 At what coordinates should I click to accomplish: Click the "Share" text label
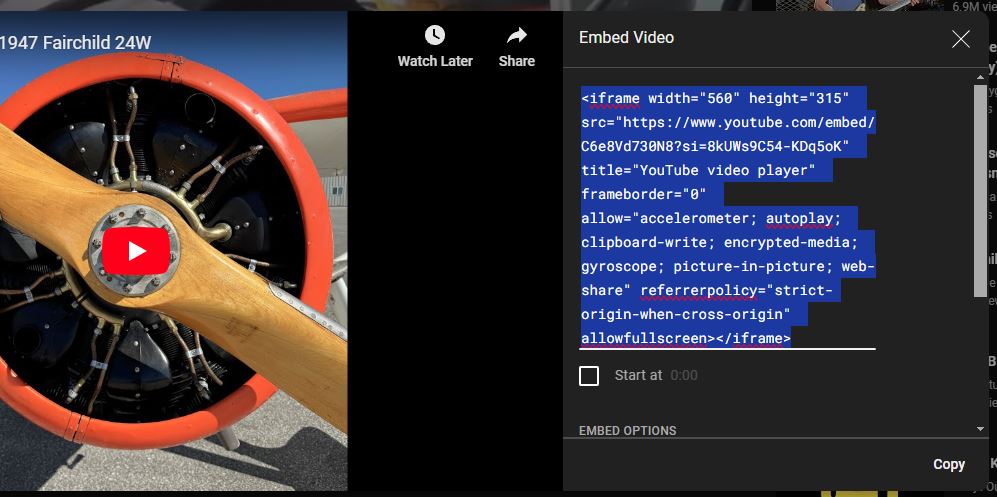point(516,61)
